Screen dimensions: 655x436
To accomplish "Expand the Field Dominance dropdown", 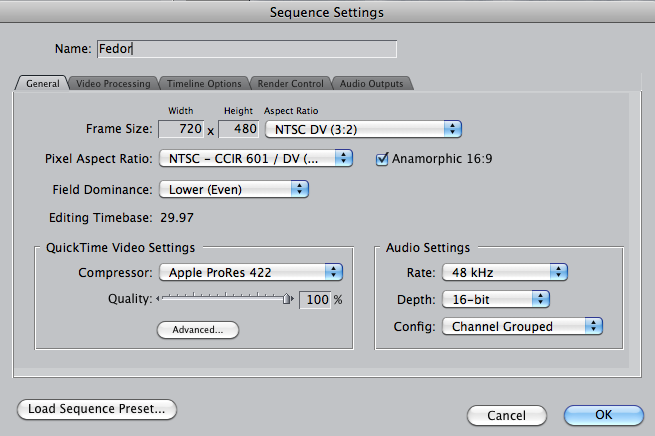I will 232,188.
